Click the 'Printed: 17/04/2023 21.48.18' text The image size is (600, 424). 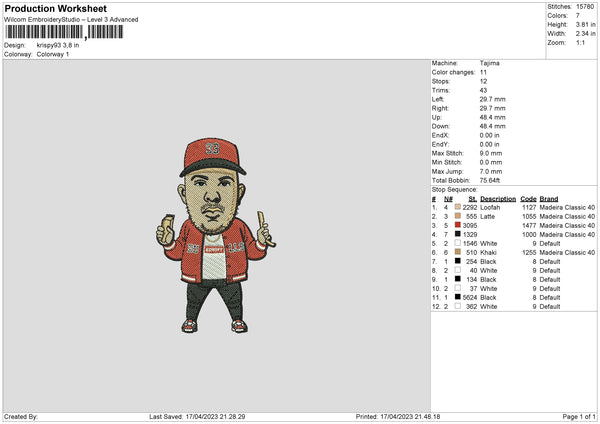point(398,416)
